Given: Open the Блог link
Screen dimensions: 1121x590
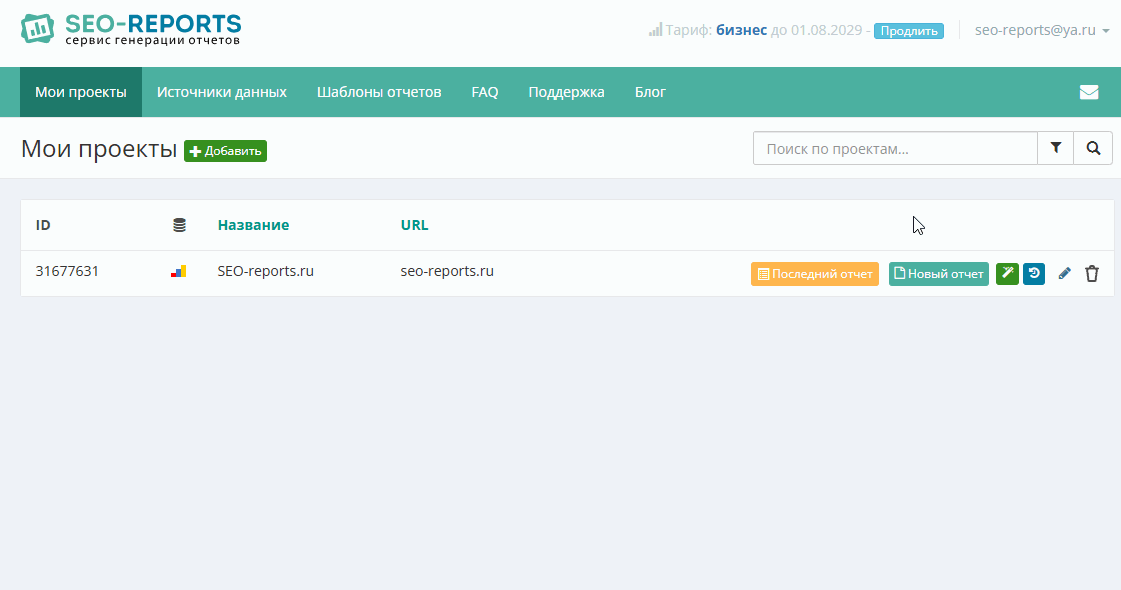Looking at the screenshot, I should 650,92.
